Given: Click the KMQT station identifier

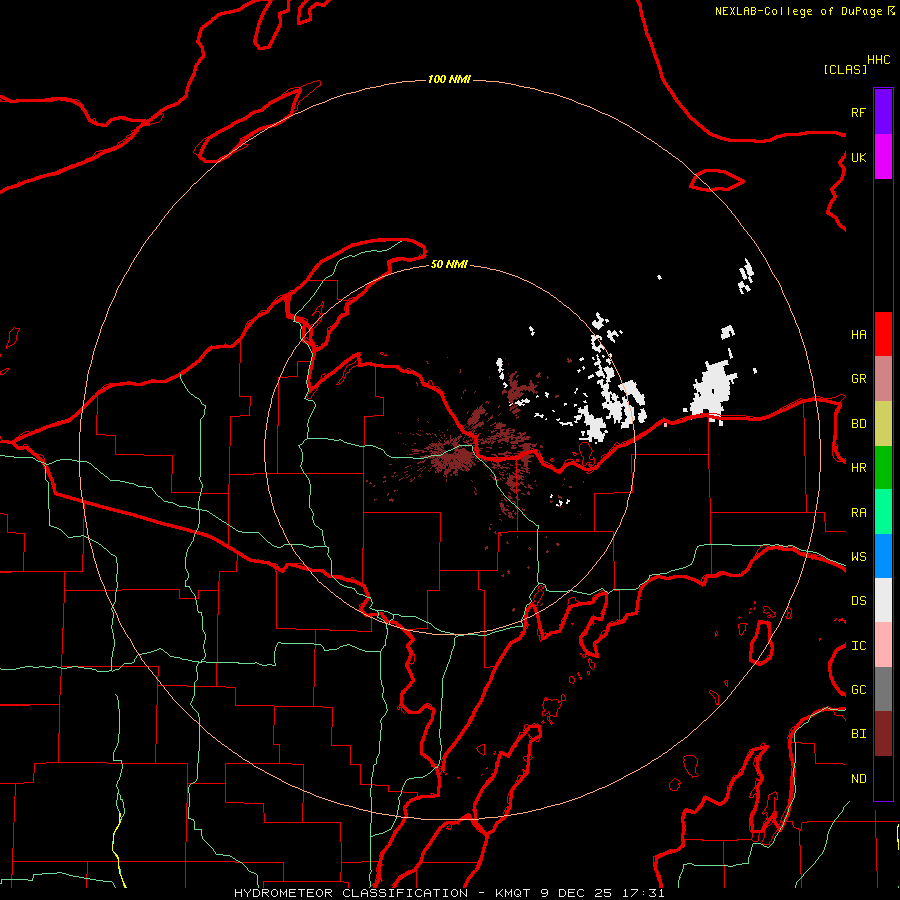Looking at the screenshot, I should pyautogui.click(x=512, y=893).
